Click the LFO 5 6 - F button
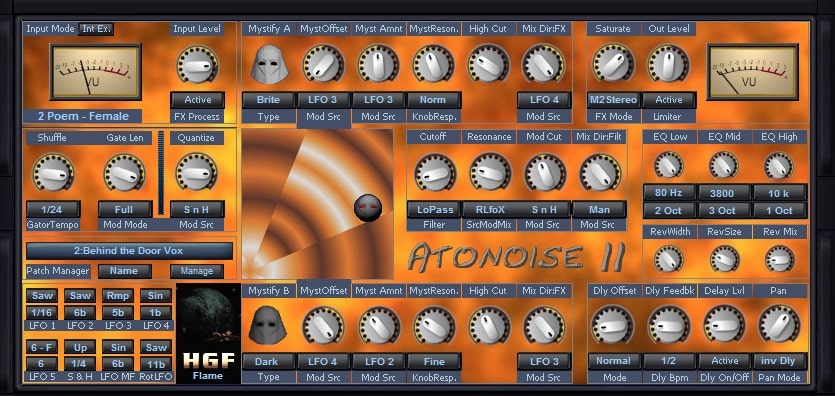This screenshot has height=396, width=835. pyautogui.click(x=42, y=347)
